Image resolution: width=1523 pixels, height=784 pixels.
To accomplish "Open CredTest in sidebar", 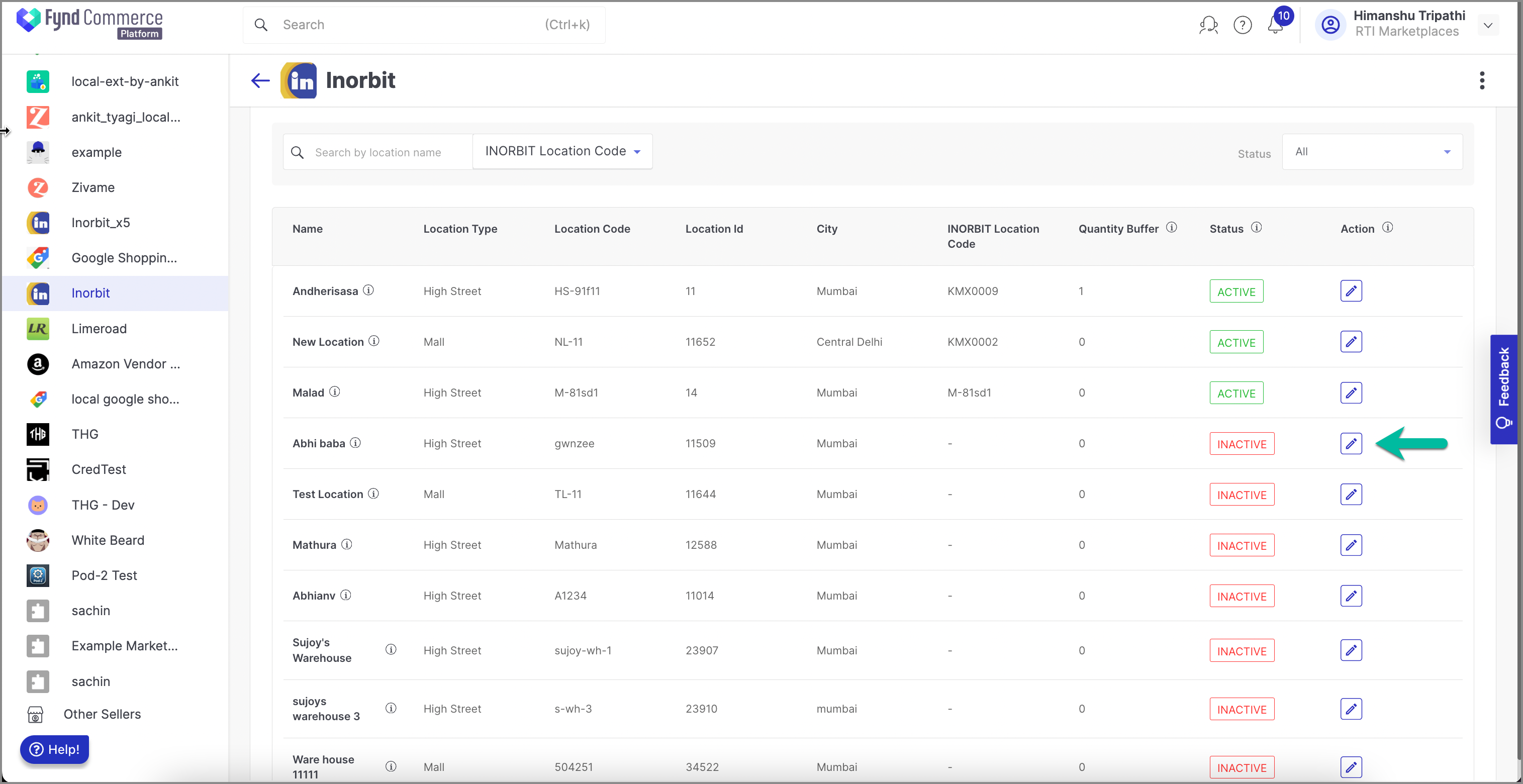I will pos(115,469).
